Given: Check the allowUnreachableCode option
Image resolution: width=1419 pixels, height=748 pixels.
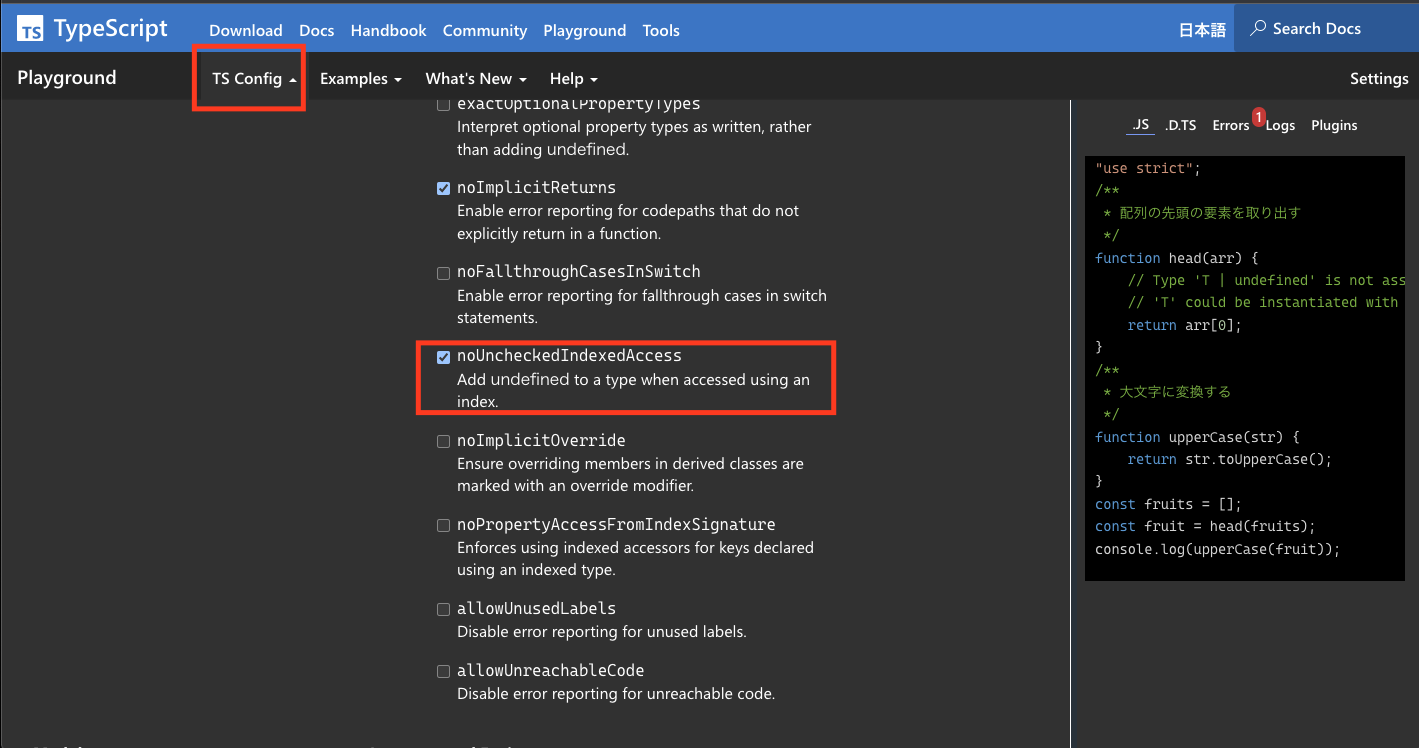Looking at the screenshot, I should point(443,671).
